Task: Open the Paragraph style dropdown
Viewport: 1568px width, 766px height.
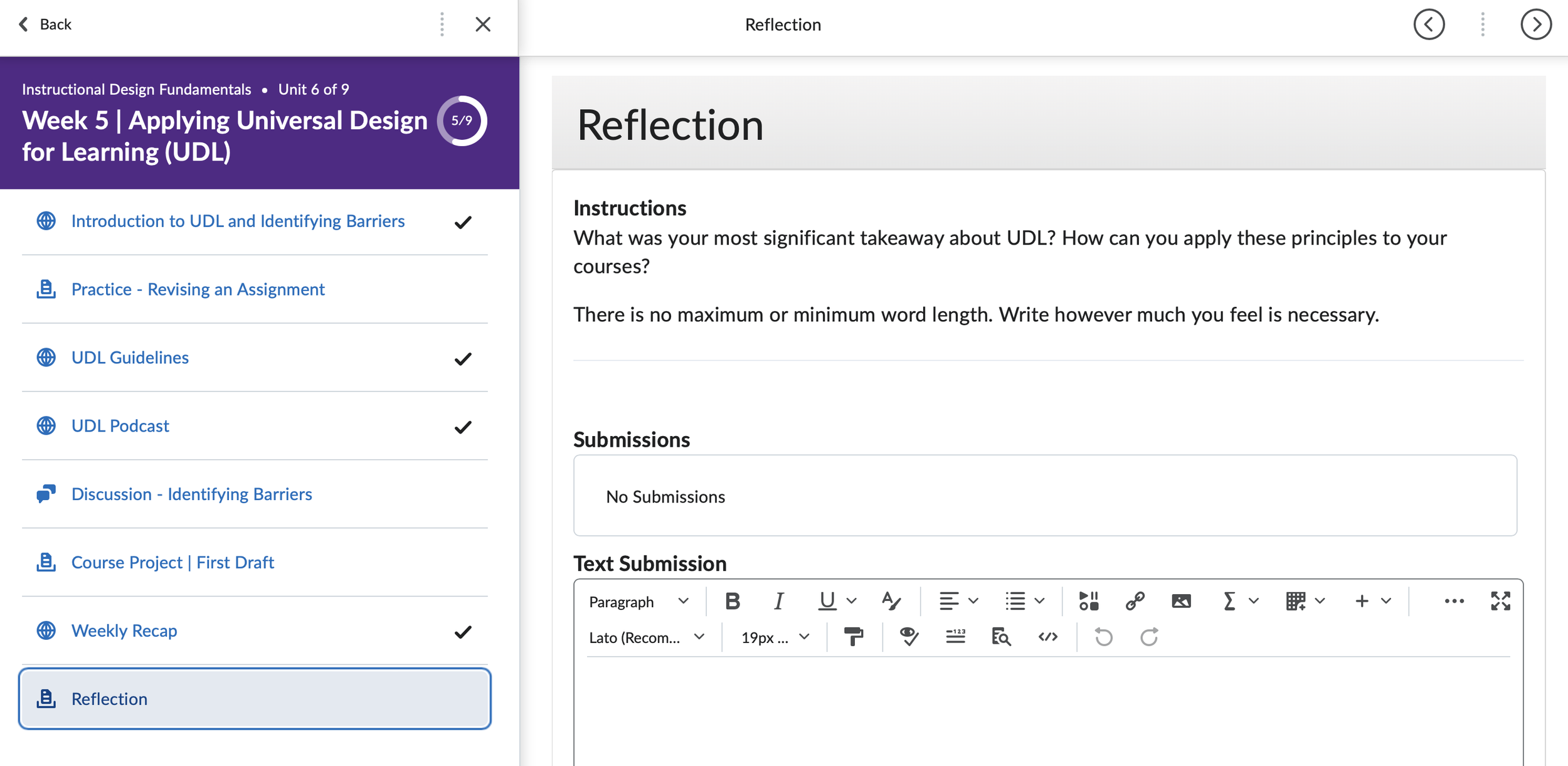Action: coord(635,601)
